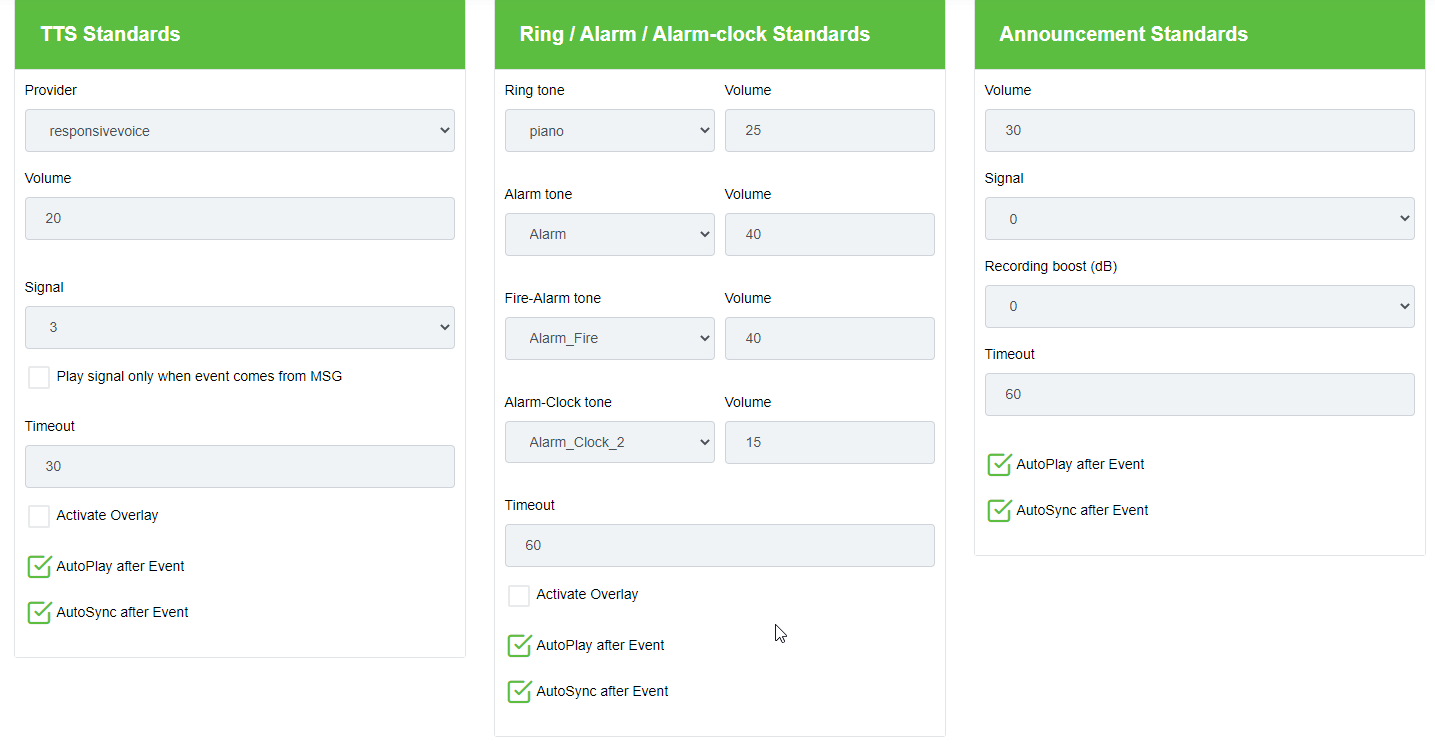The image size is (1435, 744).
Task: Expand the Ring tone dropdown
Action: tap(609, 131)
